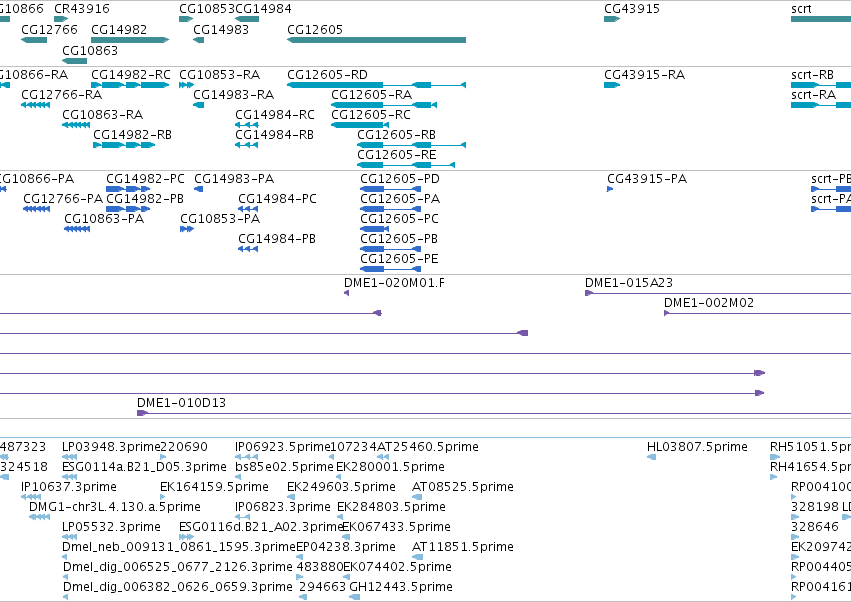Click transcript label CG12605-RA
This screenshot has width=851, height=602.
pos(372,94)
